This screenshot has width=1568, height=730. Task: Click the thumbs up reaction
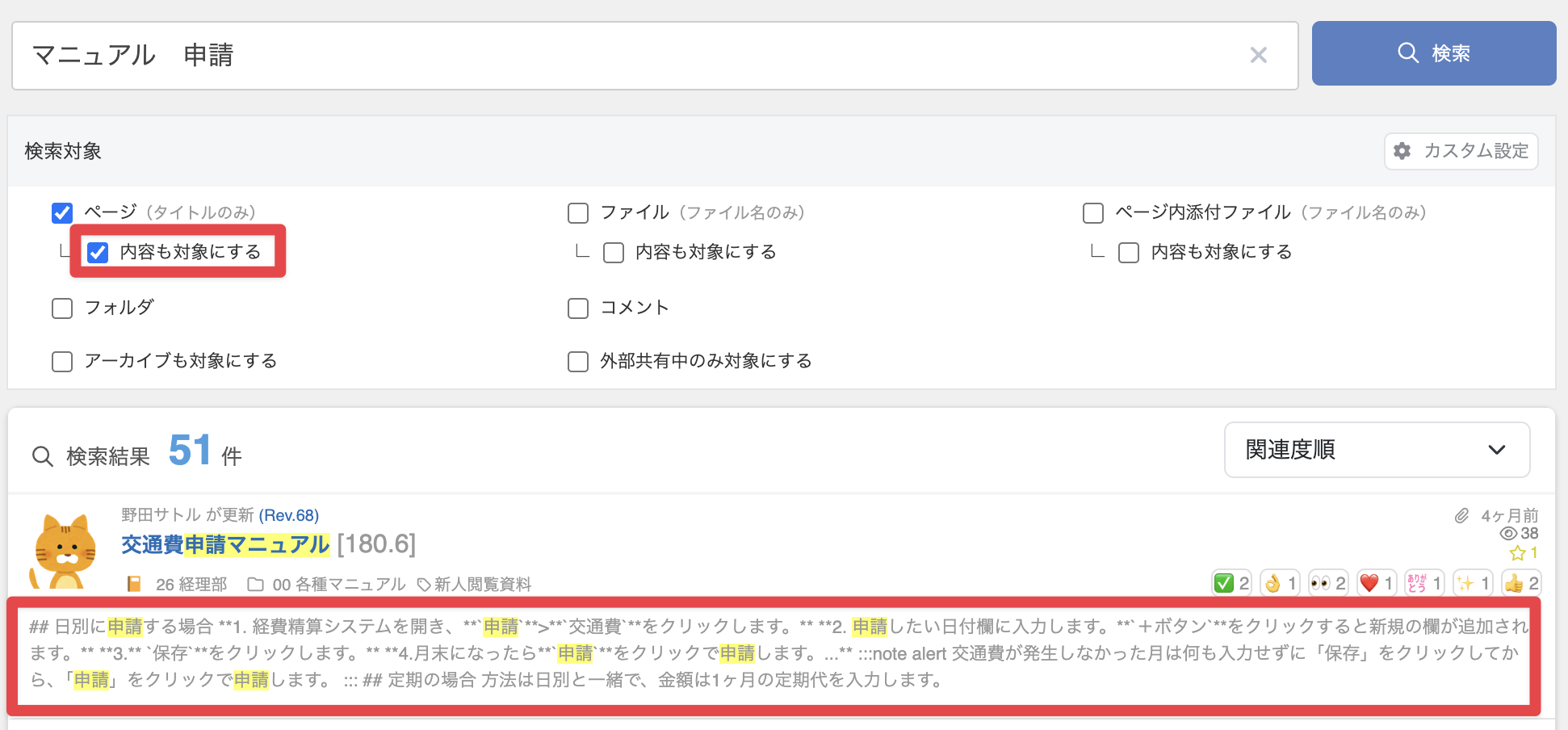click(1521, 583)
